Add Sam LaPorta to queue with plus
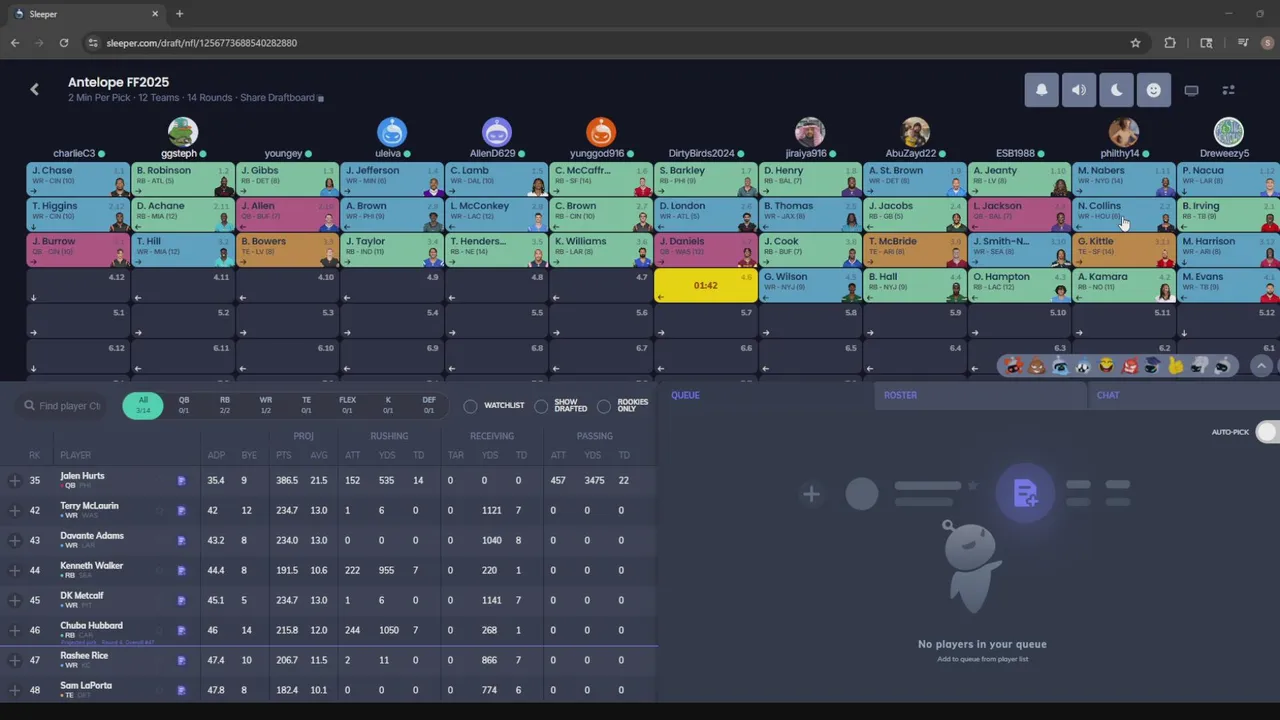The image size is (1280, 720). click(x=15, y=691)
